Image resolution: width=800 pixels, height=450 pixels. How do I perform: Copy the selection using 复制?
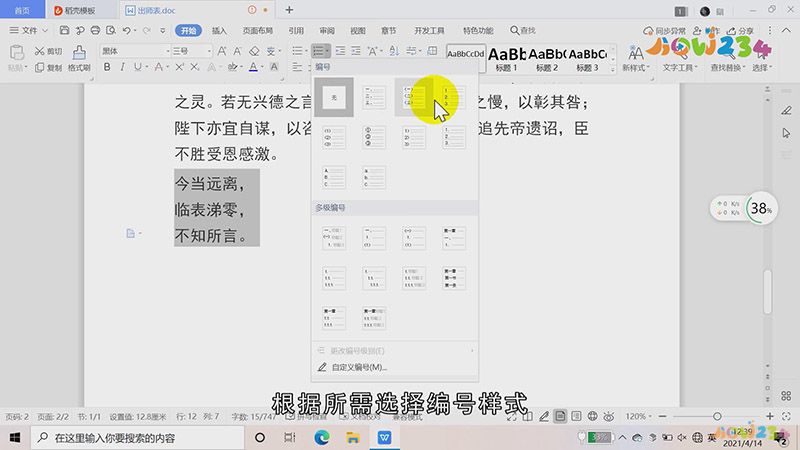tap(48, 67)
